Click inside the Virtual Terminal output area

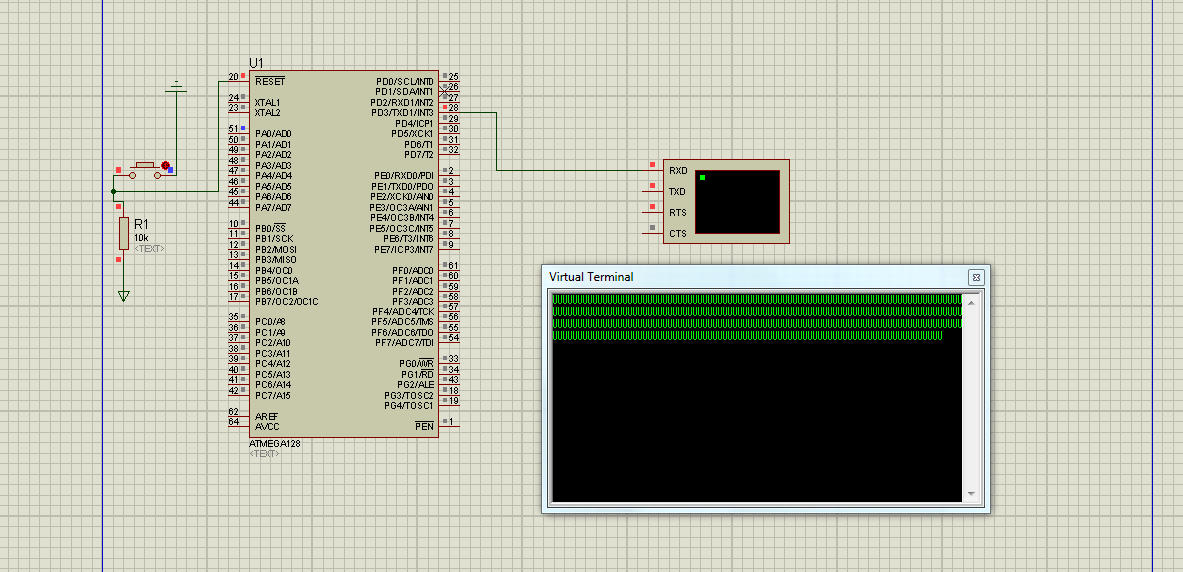757,397
